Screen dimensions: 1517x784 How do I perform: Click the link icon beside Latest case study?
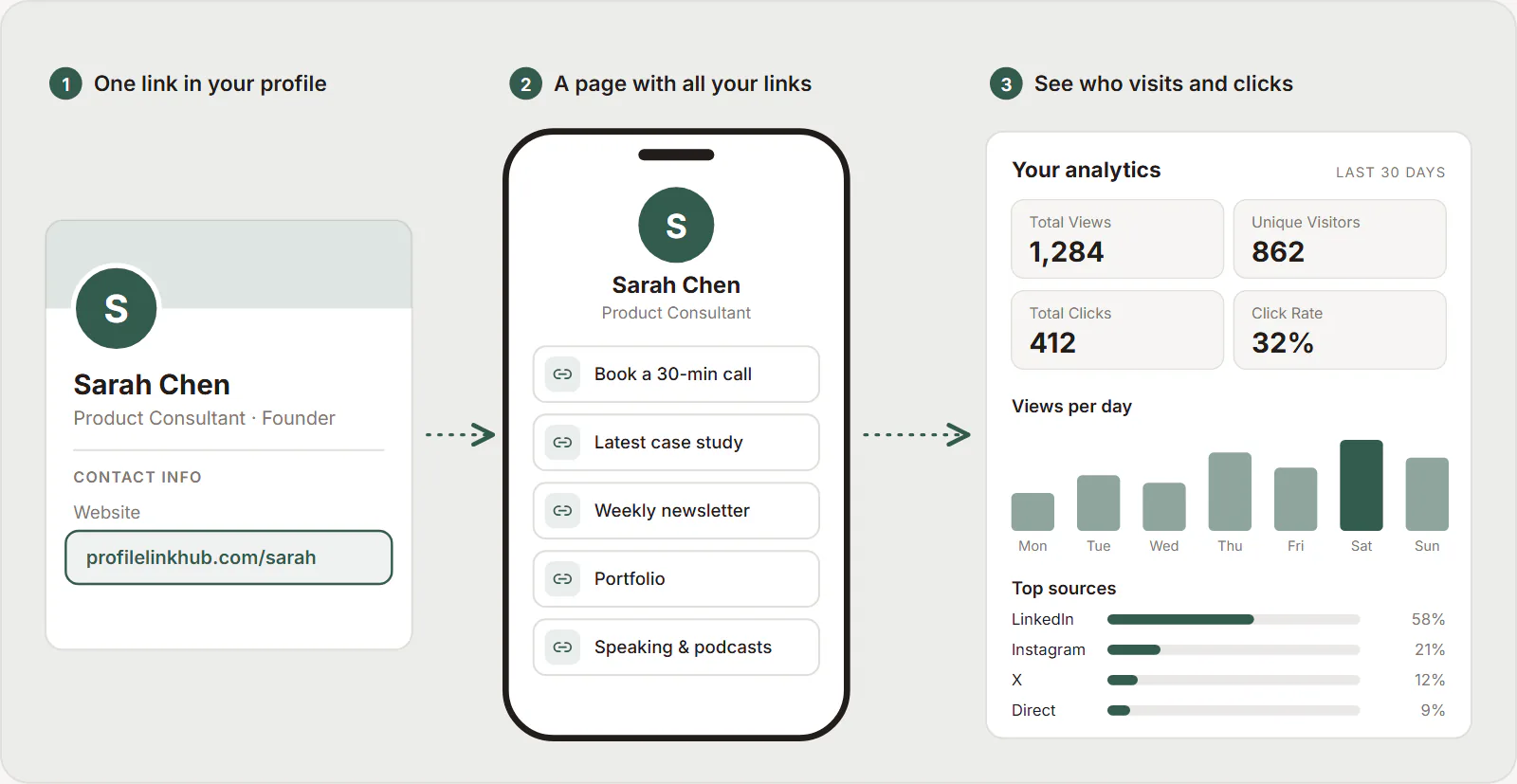pyautogui.click(x=562, y=443)
